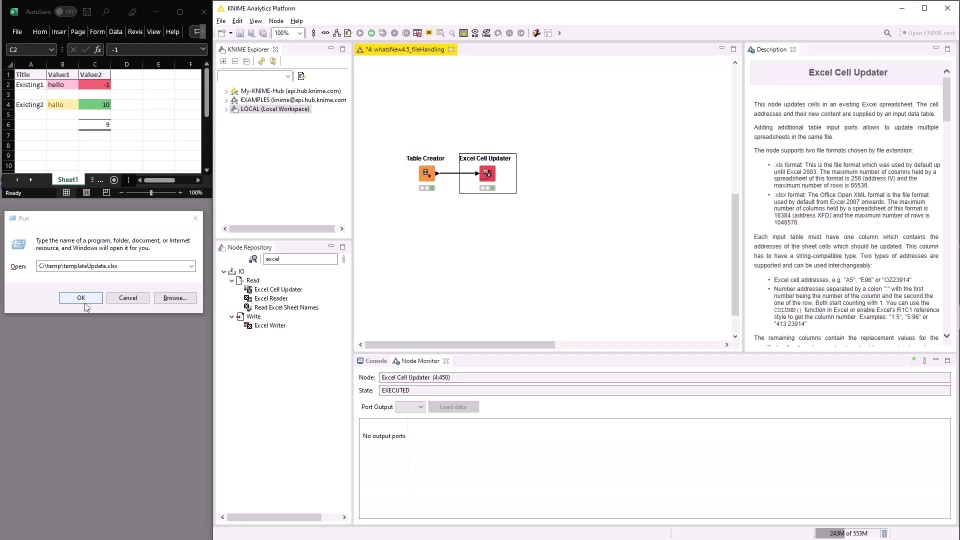Viewport: 960px width, 540px height.
Task: Open Excel search magnifier in title bar
Action: click(x=106, y=12)
